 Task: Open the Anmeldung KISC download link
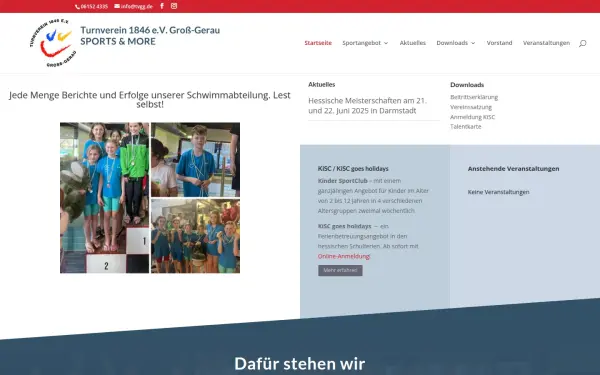[472, 117]
